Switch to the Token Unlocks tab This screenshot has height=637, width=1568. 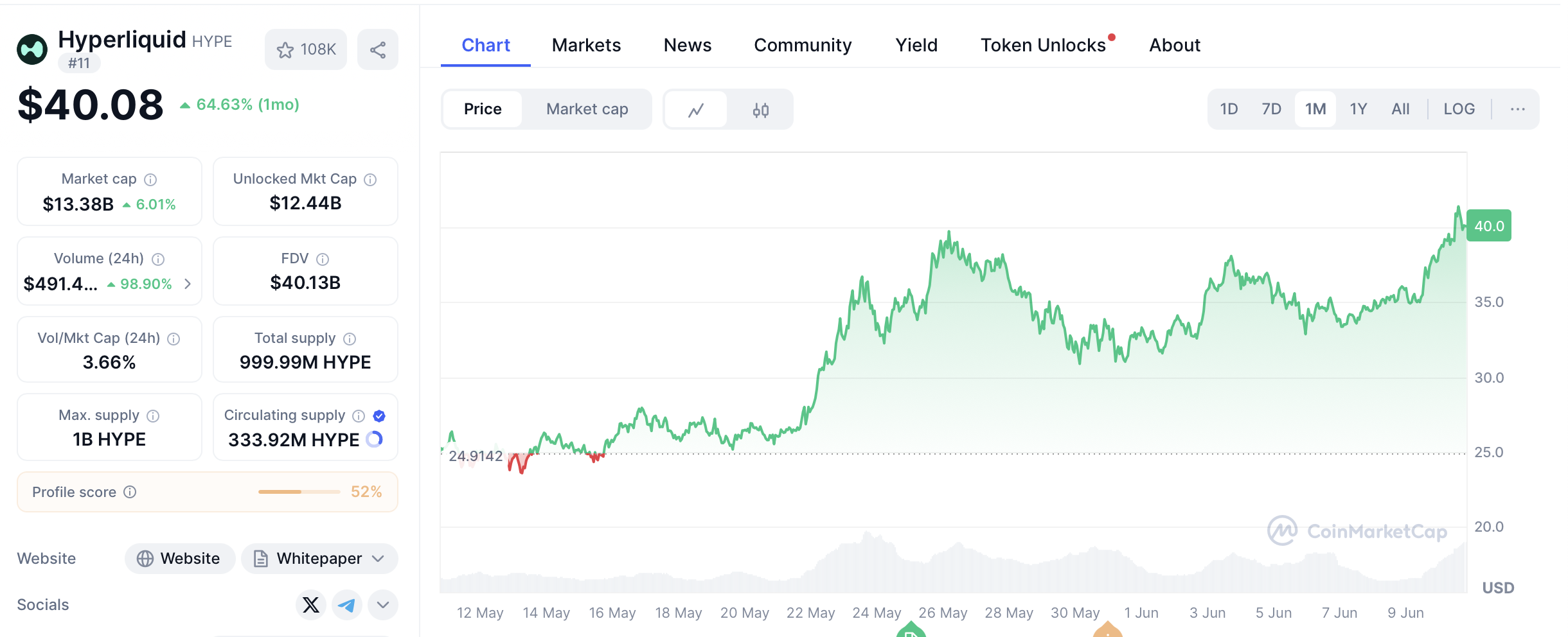tap(1043, 45)
